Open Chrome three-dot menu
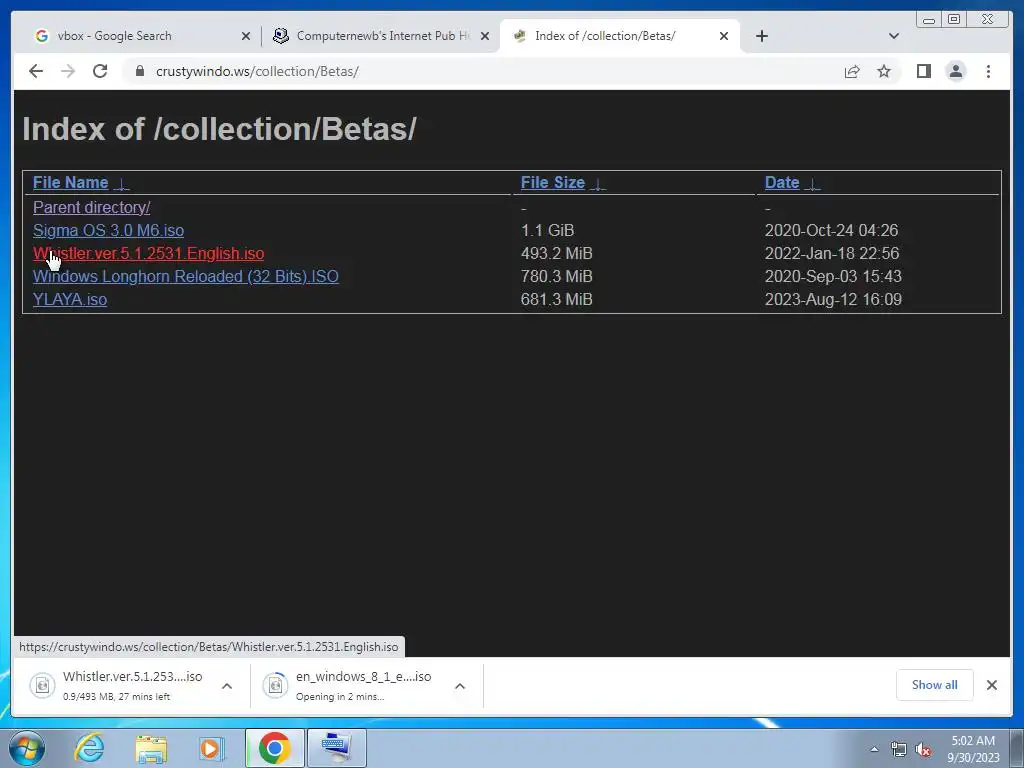Screen dimensions: 1024x768 (988, 71)
